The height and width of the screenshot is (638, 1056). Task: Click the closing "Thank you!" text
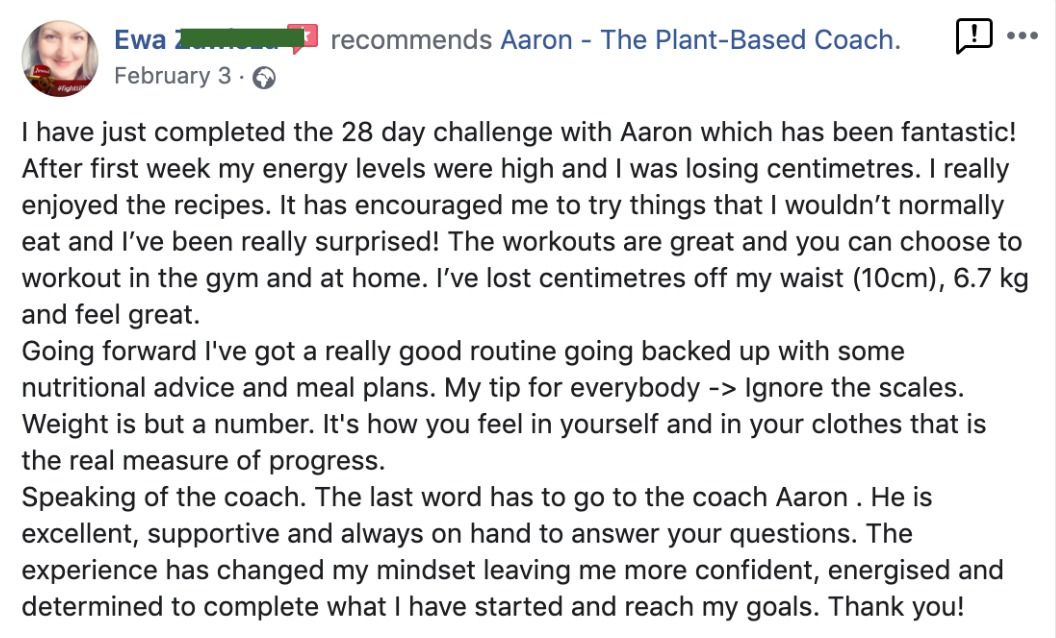(x=896, y=606)
